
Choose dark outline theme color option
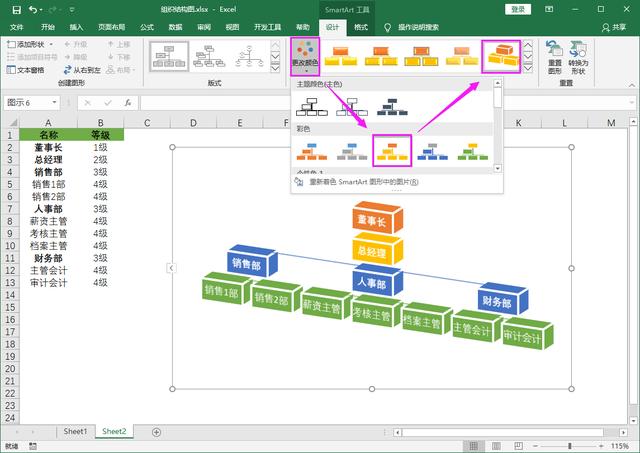(x=352, y=107)
